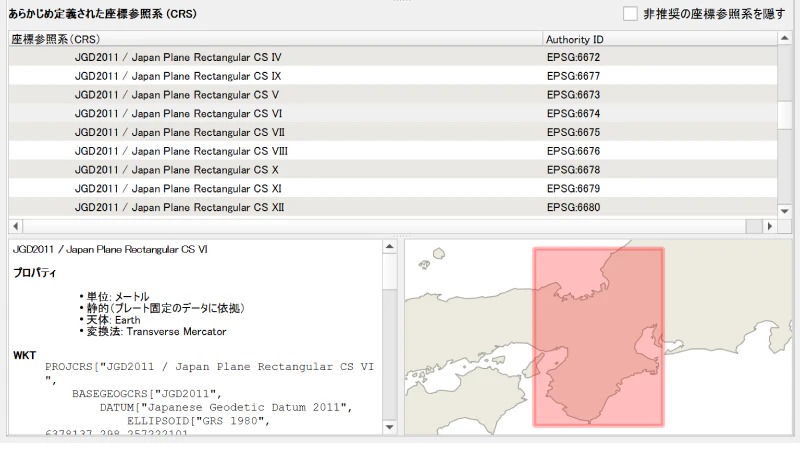Click the CRS list scroll-down arrow
800x450 pixels.
(x=785, y=211)
